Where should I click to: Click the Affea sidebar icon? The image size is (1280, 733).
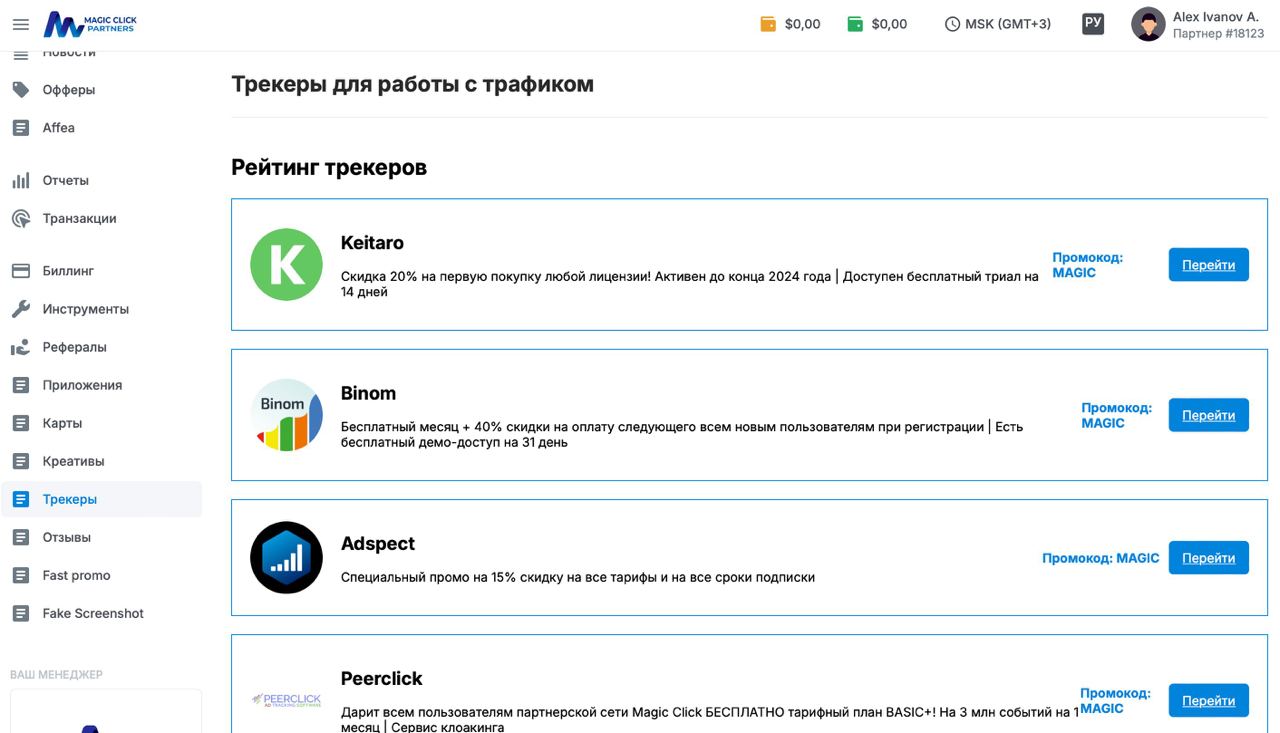tap(20, 128)
